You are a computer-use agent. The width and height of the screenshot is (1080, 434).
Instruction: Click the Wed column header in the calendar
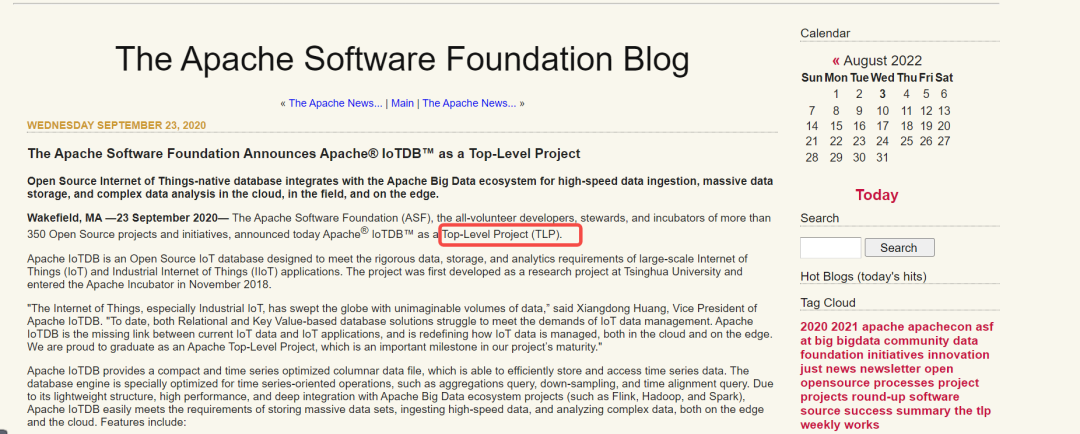click(x=882, y=78)
